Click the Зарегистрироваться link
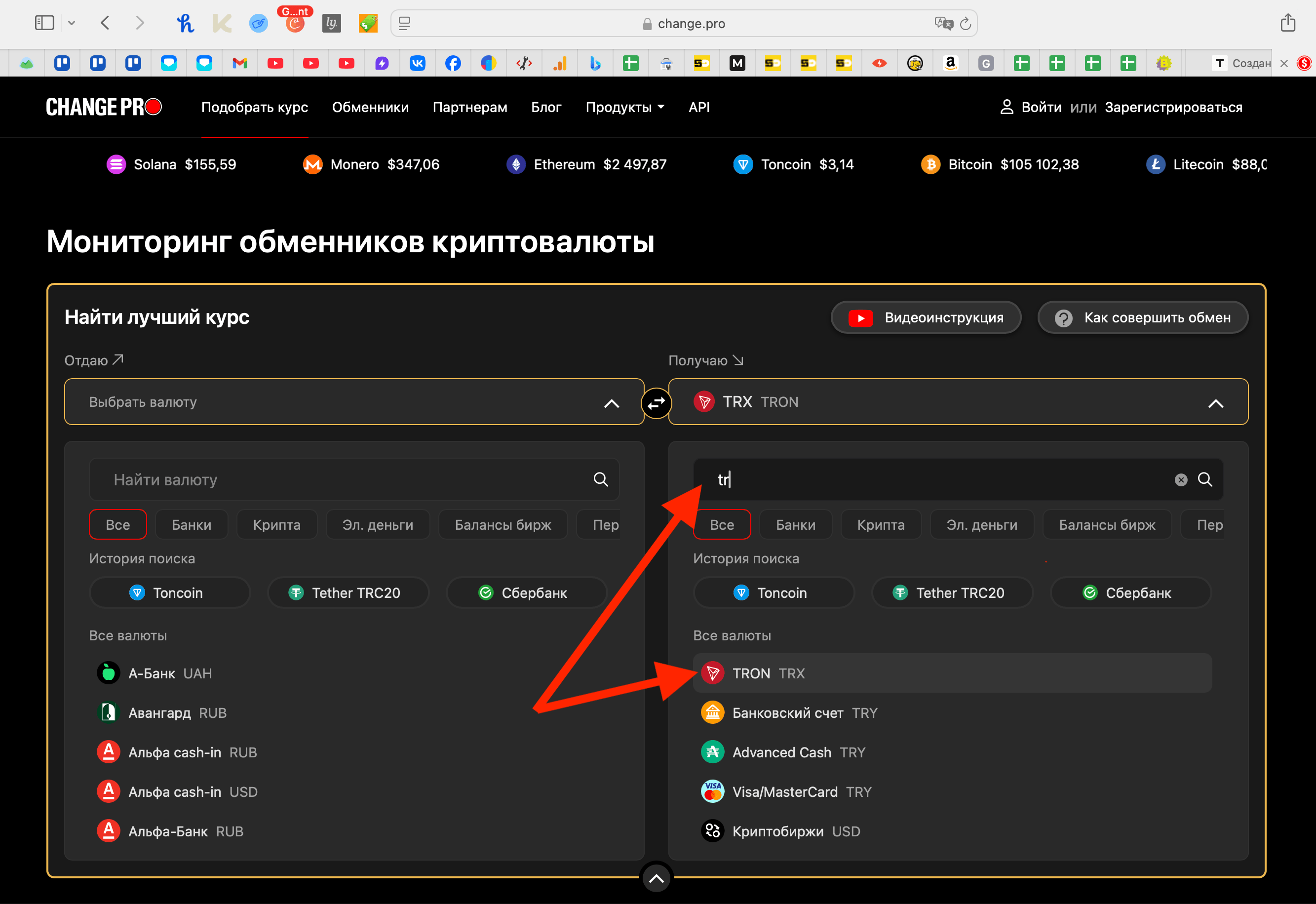 click(1173, 107)
